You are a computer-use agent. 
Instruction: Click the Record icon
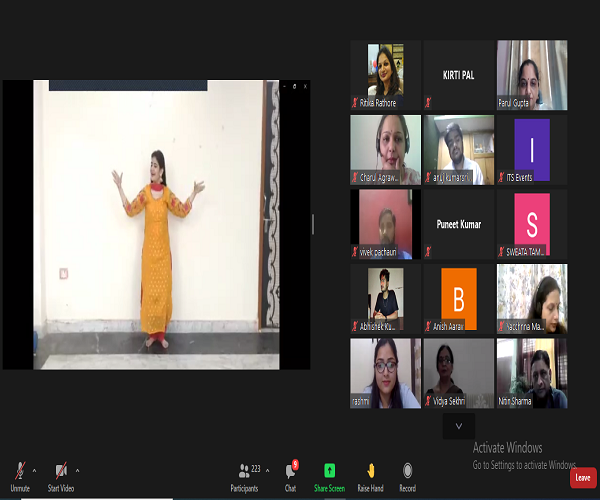[408, 471]
